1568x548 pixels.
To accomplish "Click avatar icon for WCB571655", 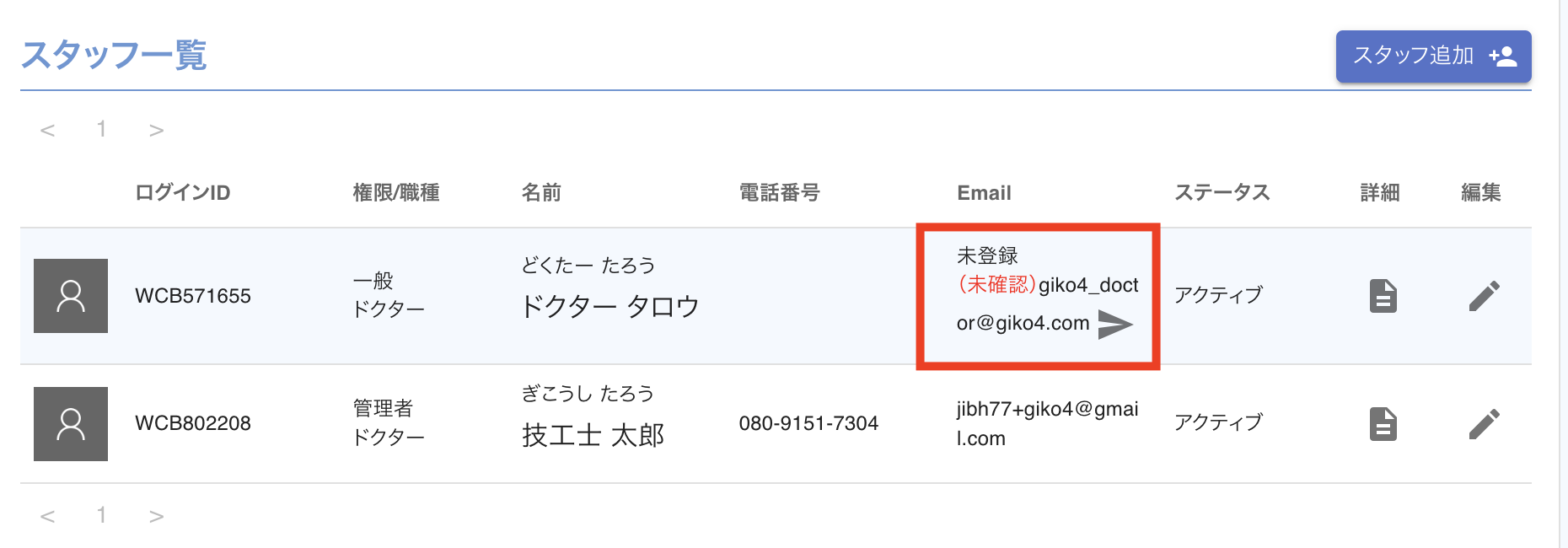I will tap(71, 296).
